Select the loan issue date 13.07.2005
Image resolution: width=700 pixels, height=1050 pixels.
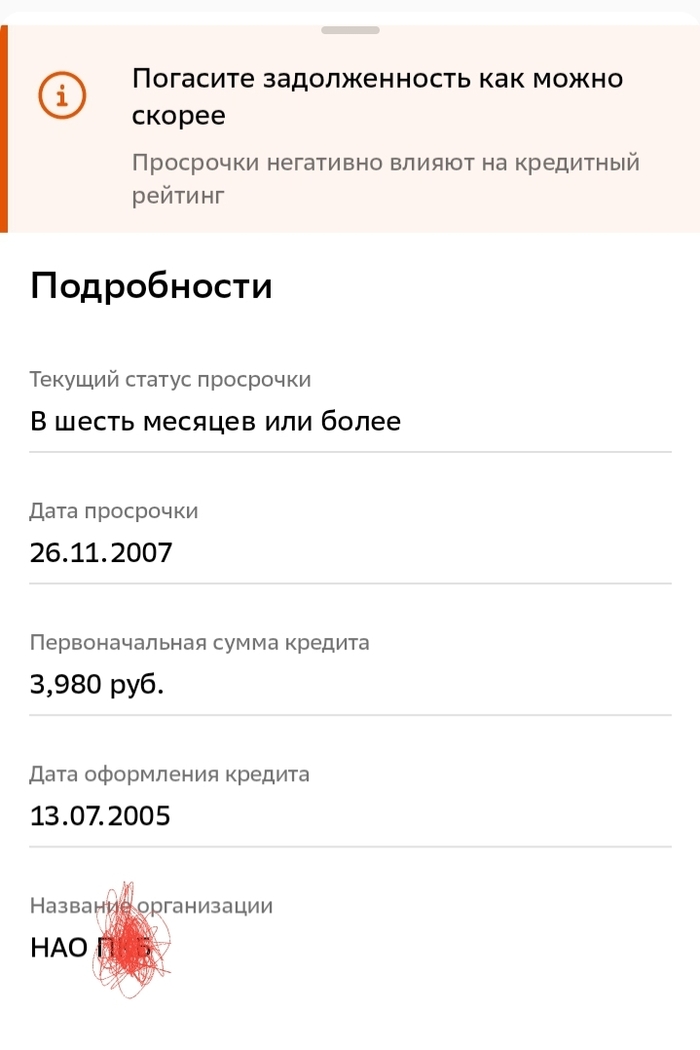coord(100,816)
